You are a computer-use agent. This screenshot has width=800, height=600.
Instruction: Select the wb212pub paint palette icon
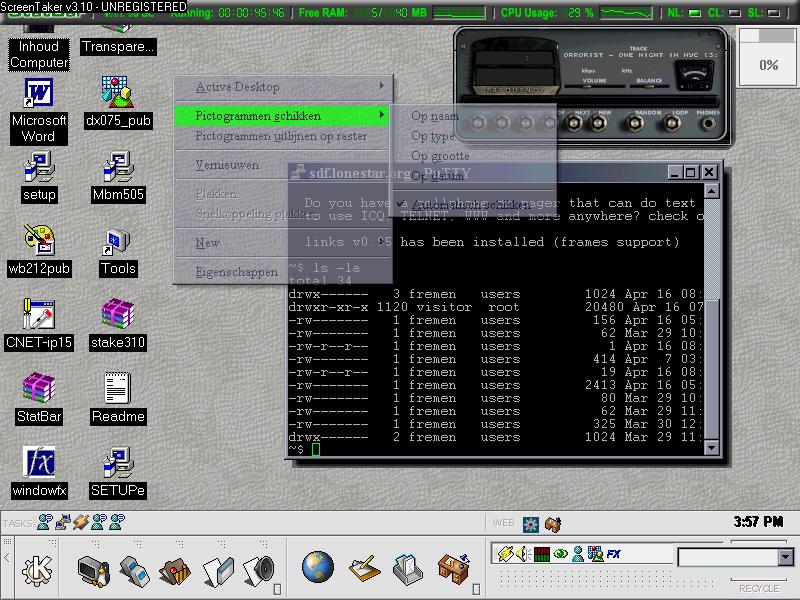[39, 240]
